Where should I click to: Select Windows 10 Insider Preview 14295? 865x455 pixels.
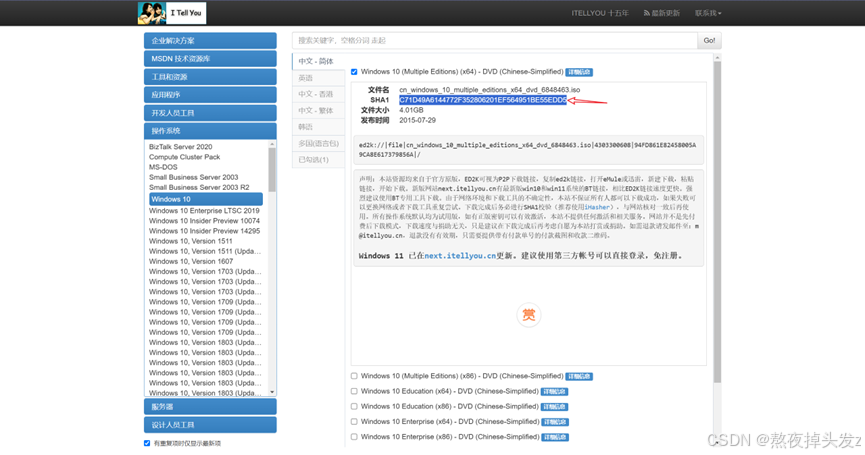click(x=204, y=231)
